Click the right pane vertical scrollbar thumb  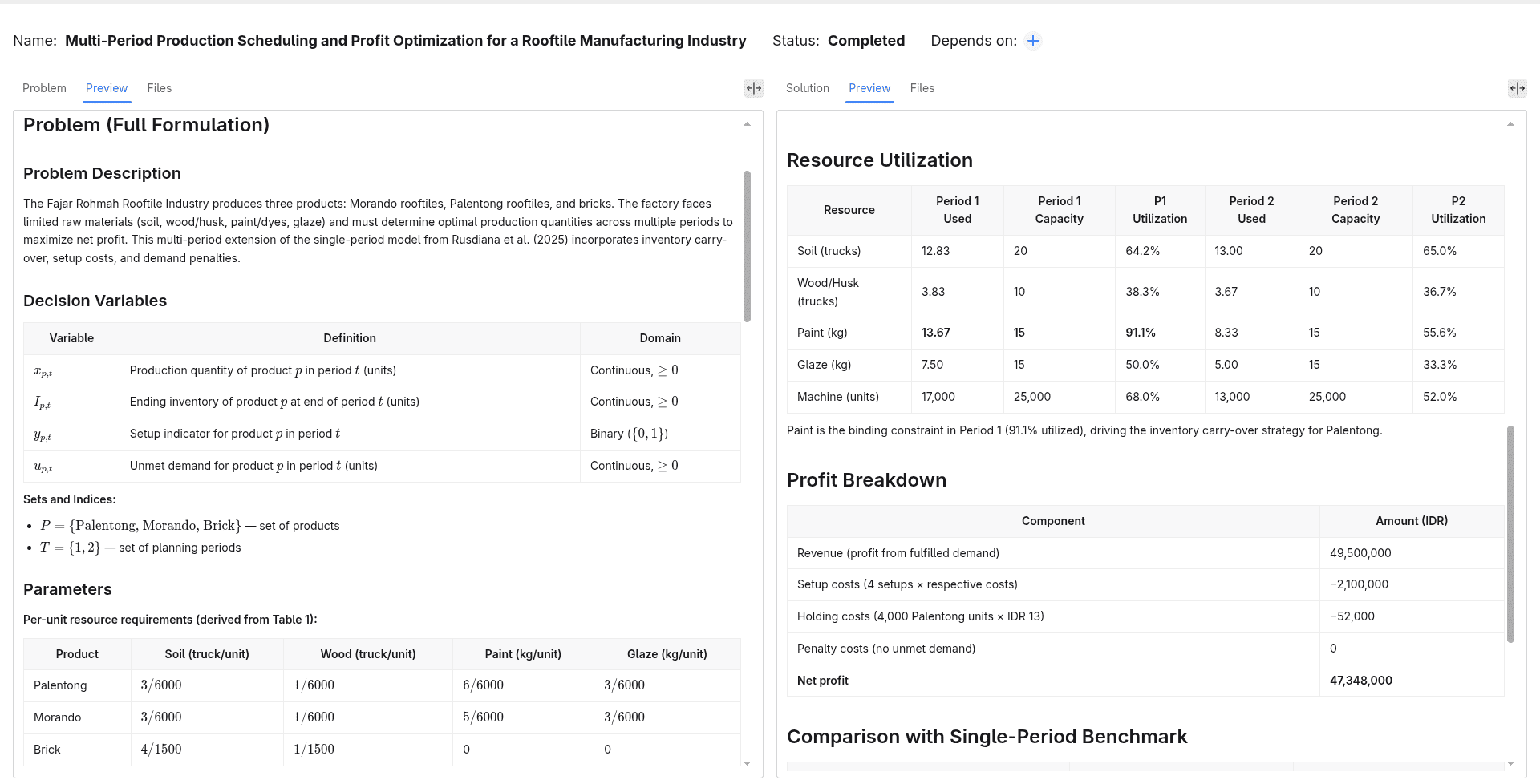[1510, 534]
